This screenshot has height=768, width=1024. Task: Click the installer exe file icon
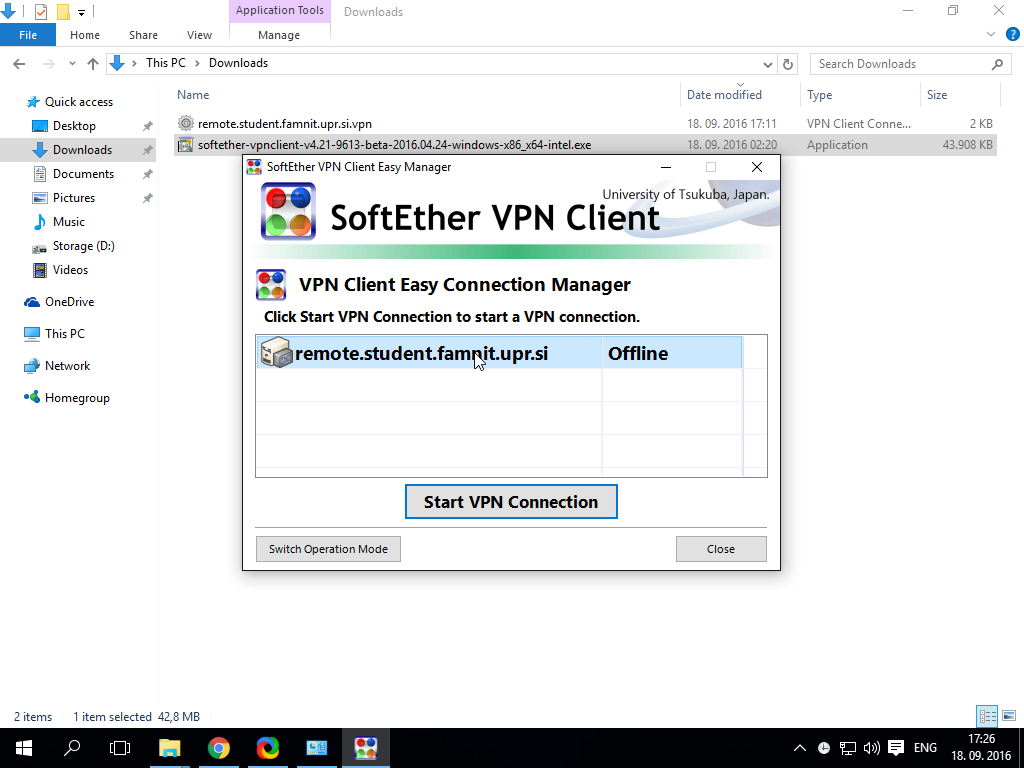(186, 145)
